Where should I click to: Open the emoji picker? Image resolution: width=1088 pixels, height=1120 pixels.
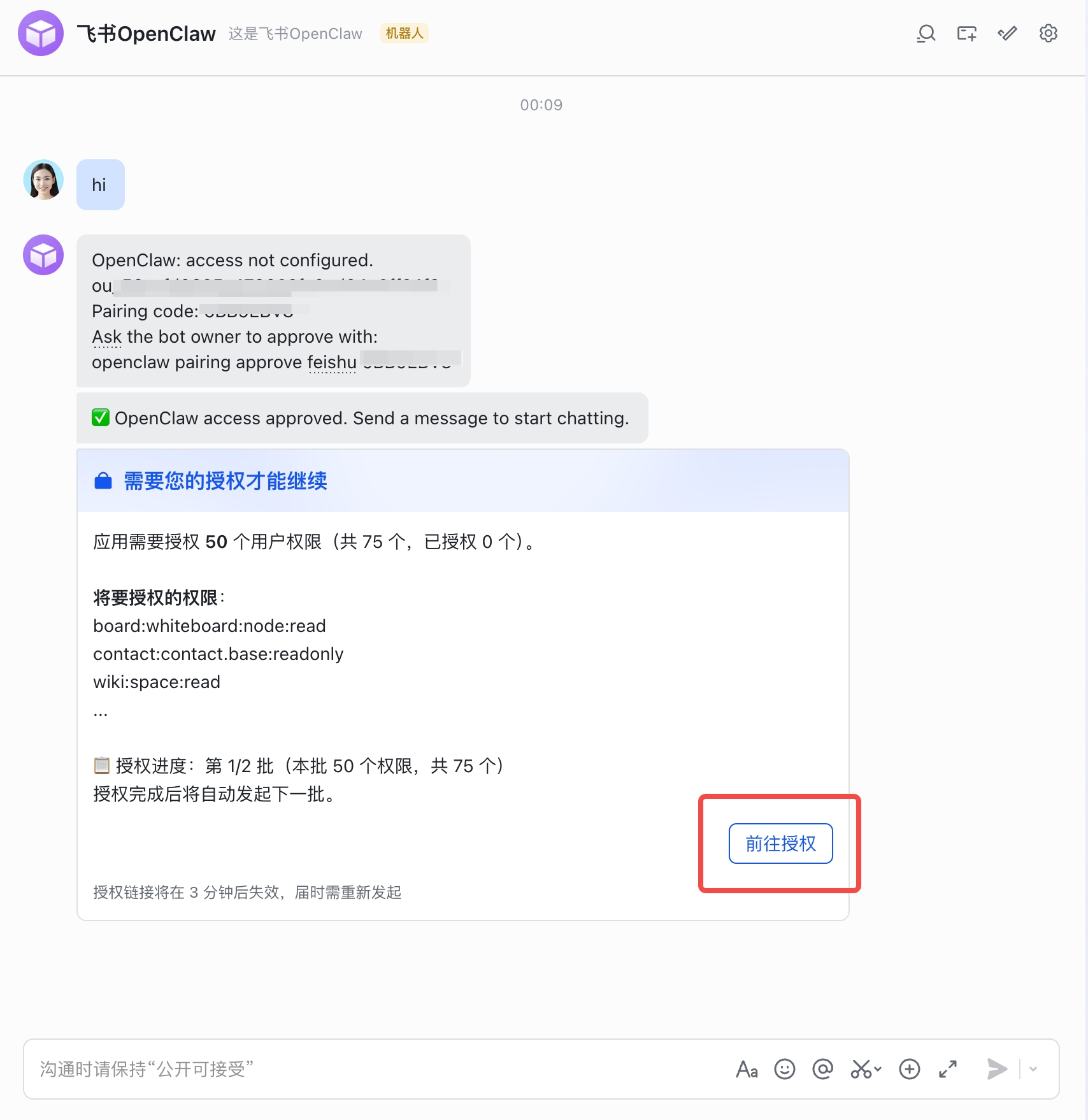pos(785,1070)
